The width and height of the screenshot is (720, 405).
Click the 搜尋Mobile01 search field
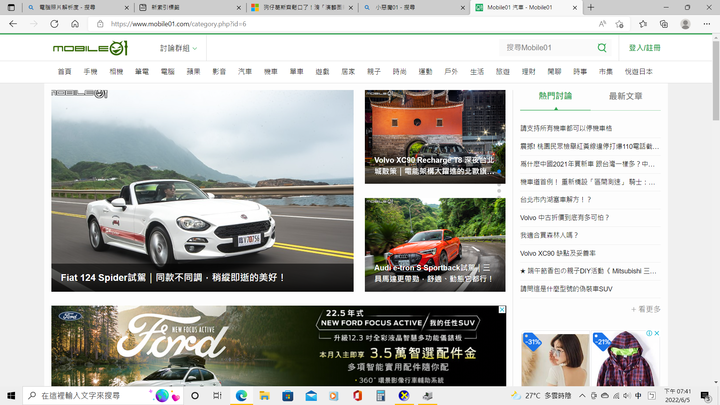(x=549, y=47)
